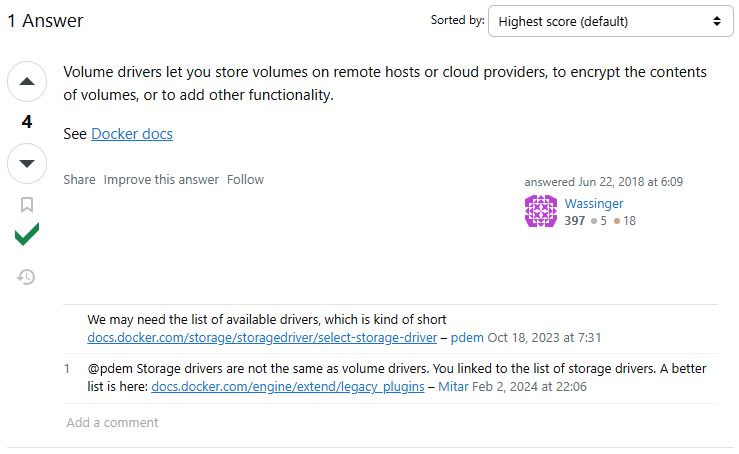
Task: Open the answer's activity history icon
Action: pyautogui.click(x=26, y=277)
